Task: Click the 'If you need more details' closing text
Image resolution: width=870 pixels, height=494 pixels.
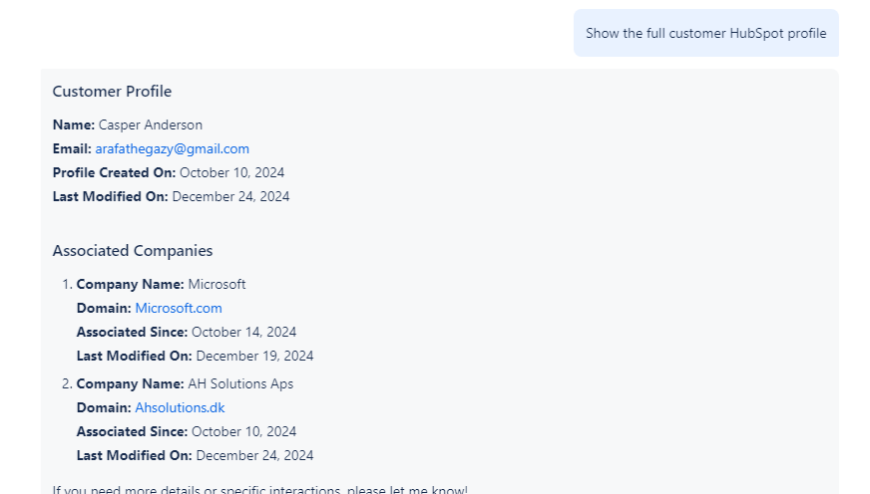Action: click(x=260, y=489)
